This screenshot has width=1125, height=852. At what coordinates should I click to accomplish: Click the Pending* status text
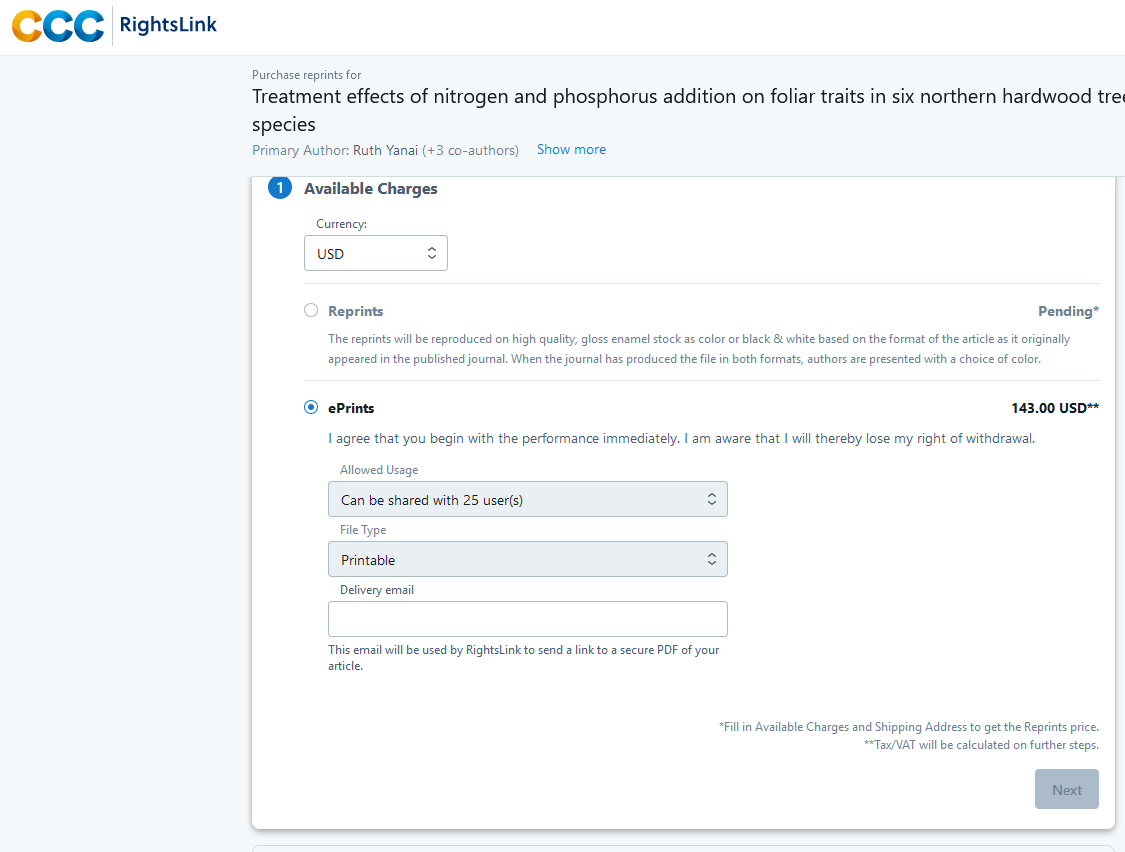(1068, 311)
